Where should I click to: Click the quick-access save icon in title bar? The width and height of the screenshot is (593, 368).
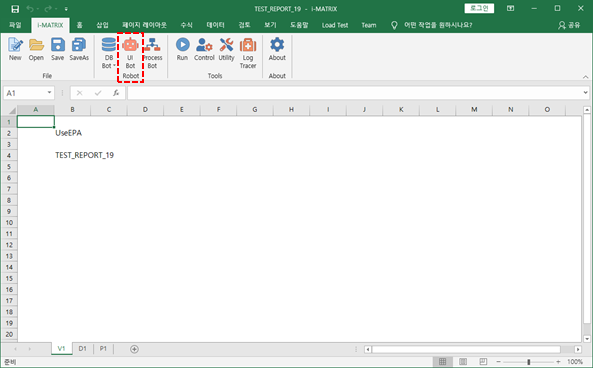click(x=15, y=9)
